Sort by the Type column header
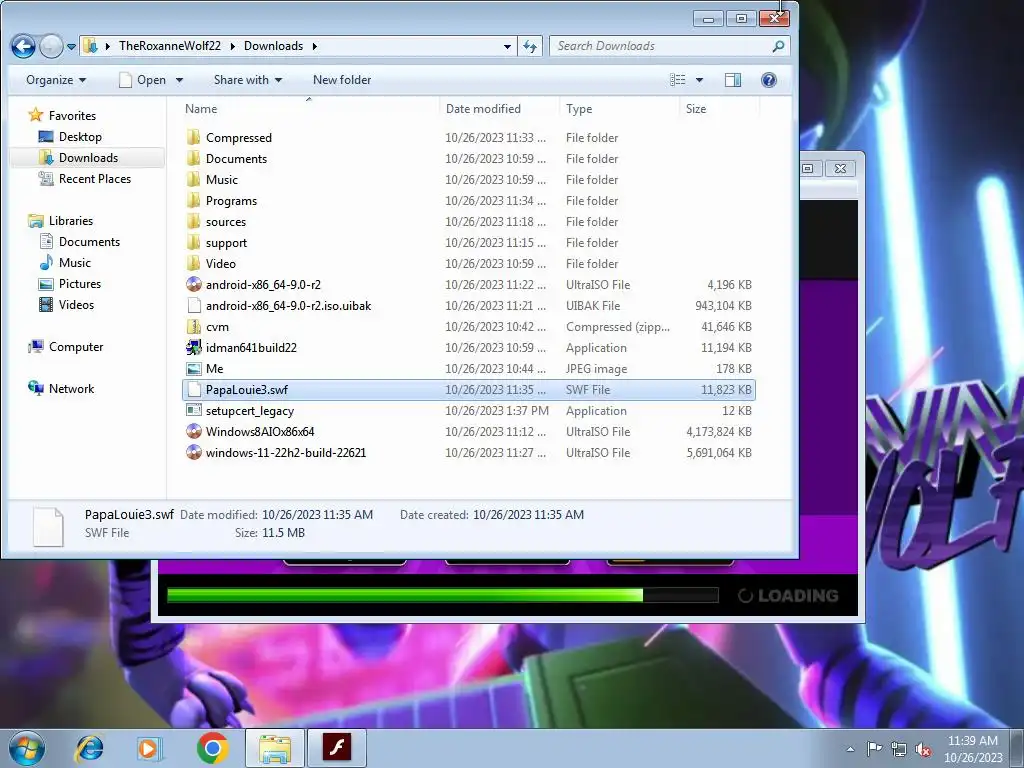 click(620, 109)
